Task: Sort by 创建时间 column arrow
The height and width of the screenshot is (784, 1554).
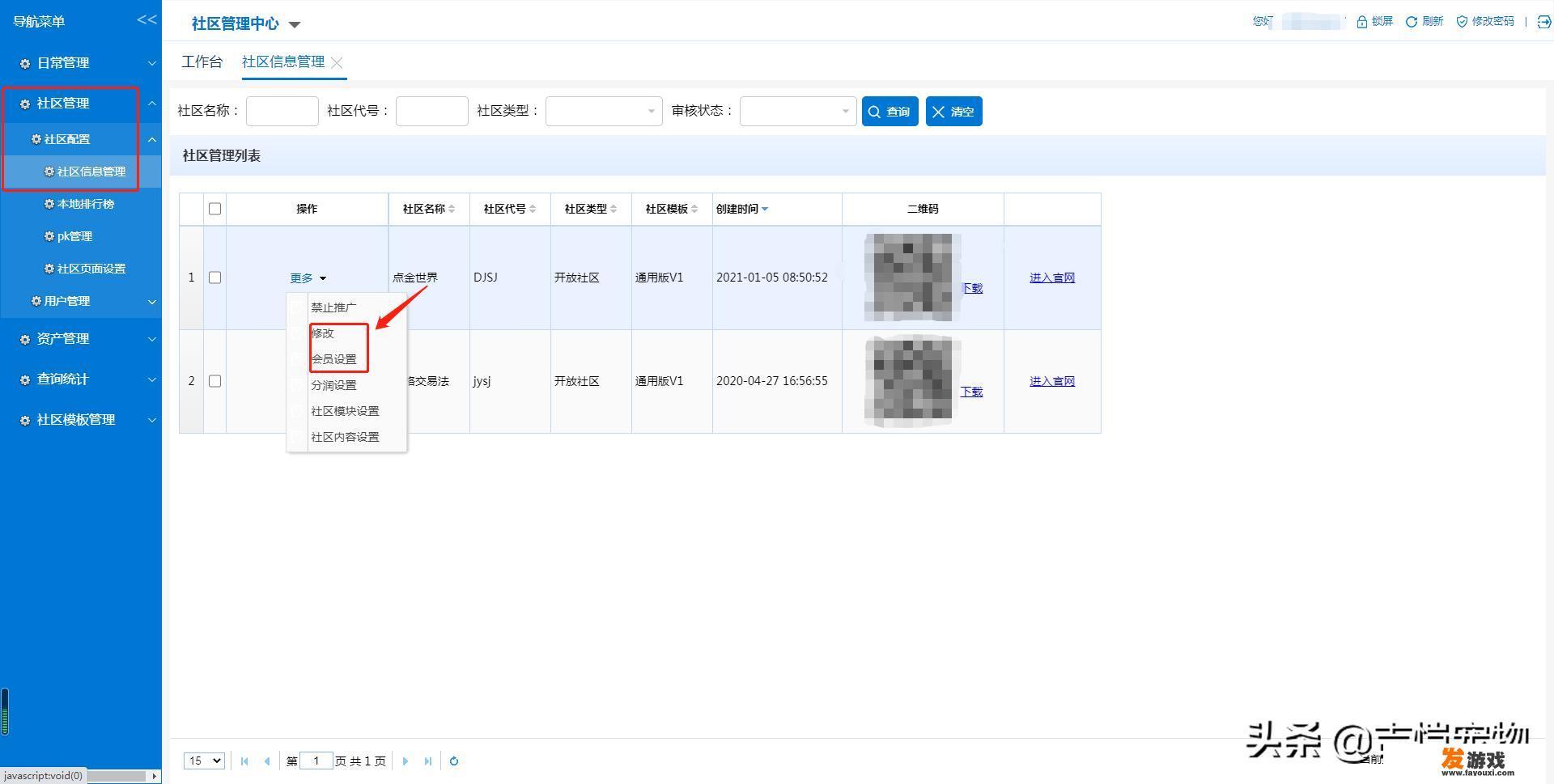Action: pos(765,209)
